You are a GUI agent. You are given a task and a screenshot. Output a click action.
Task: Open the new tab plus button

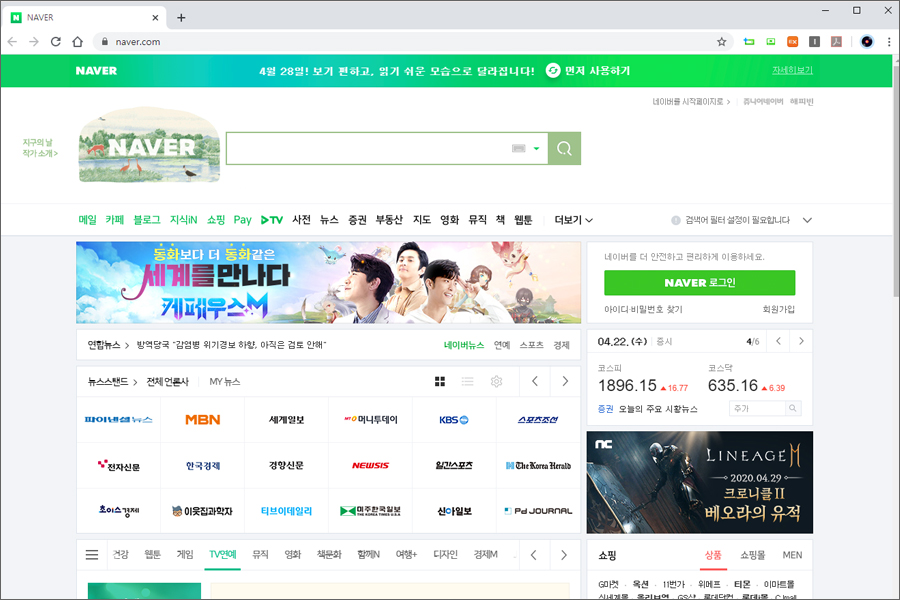(181, 18)
